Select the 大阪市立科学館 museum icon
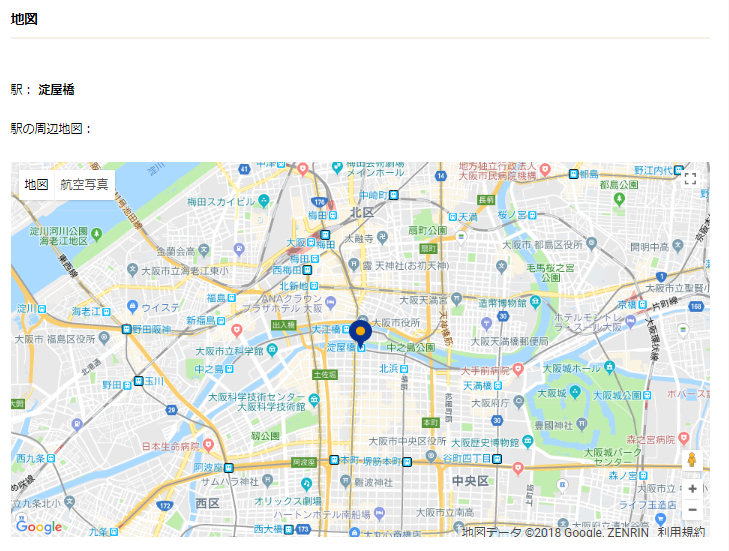The width and height of the screenshot is (729, 551). (x=272, y=349)
